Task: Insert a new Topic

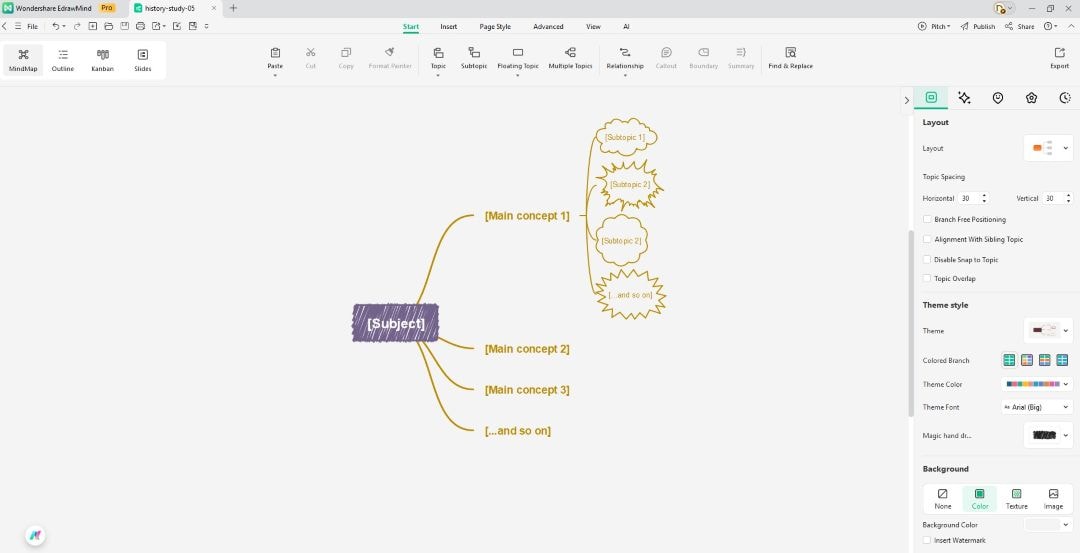Action: coord(438,58)
